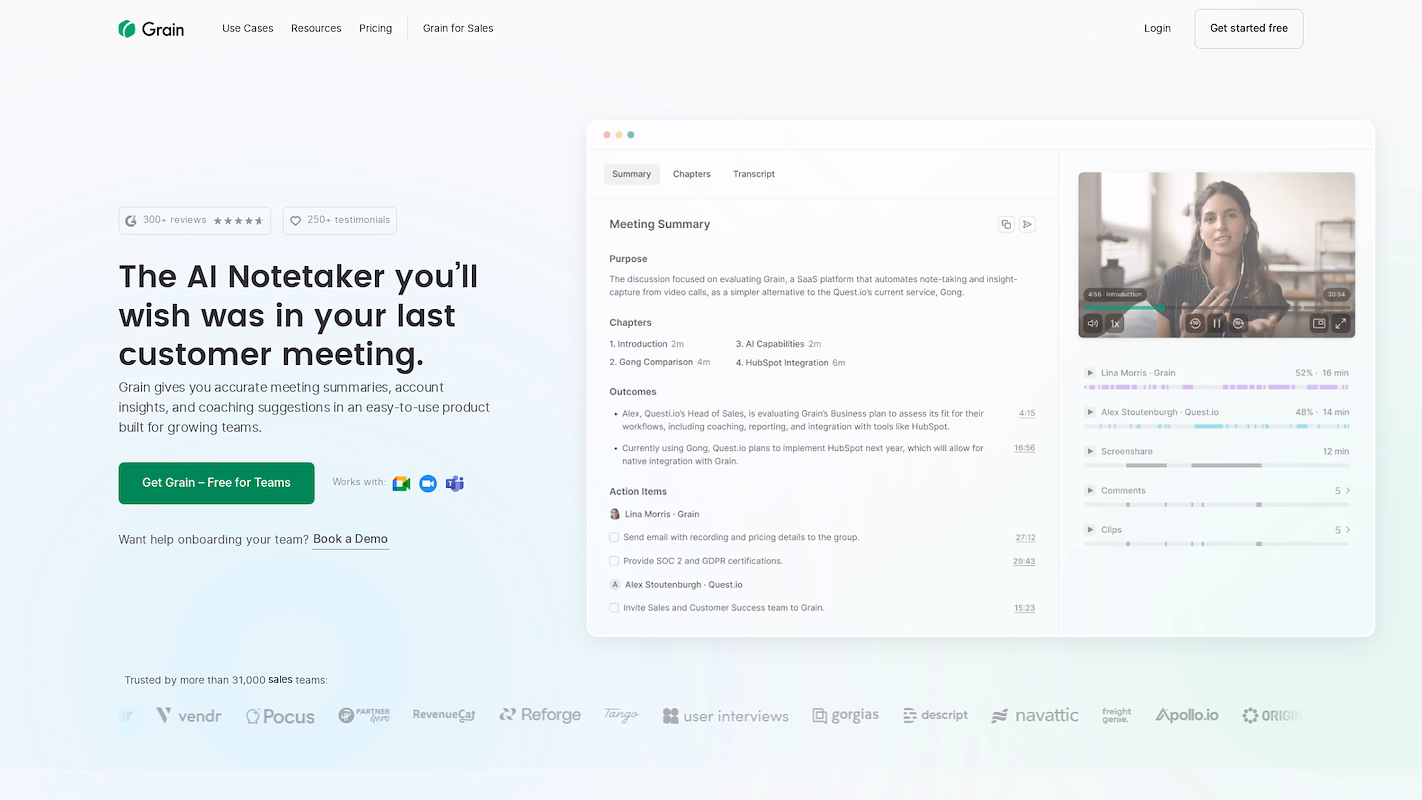Click the gorgias logo
This screenshot has height=800, width=1422.
(x=845, y=715)
